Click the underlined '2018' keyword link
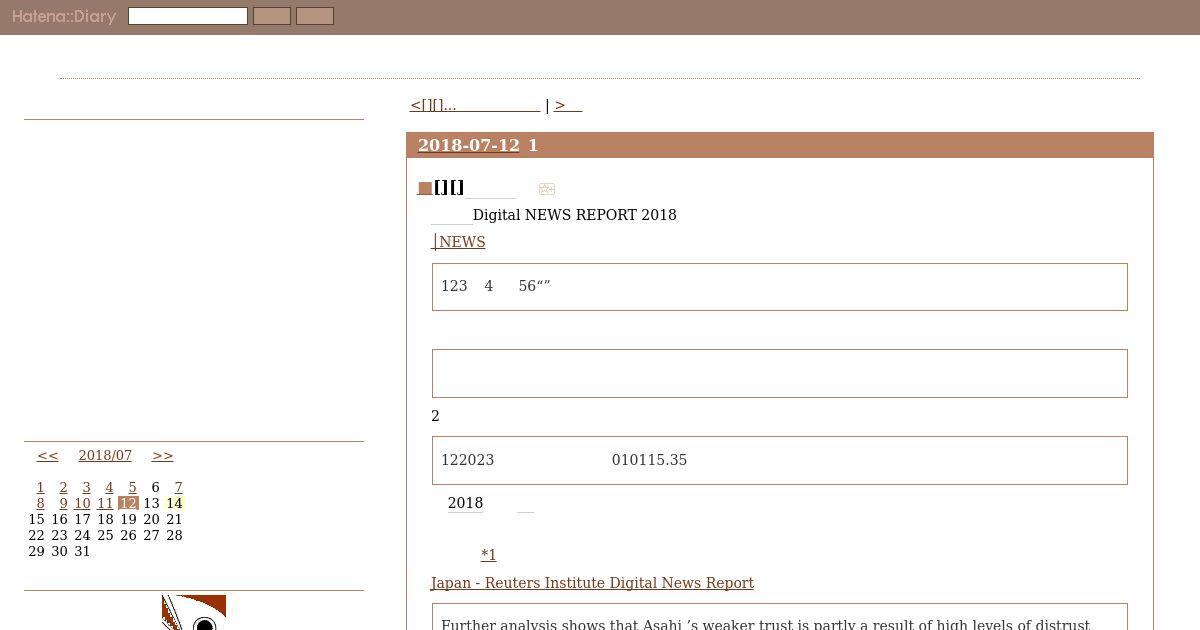The image size is (1200, 630). [x=465, y=503]
